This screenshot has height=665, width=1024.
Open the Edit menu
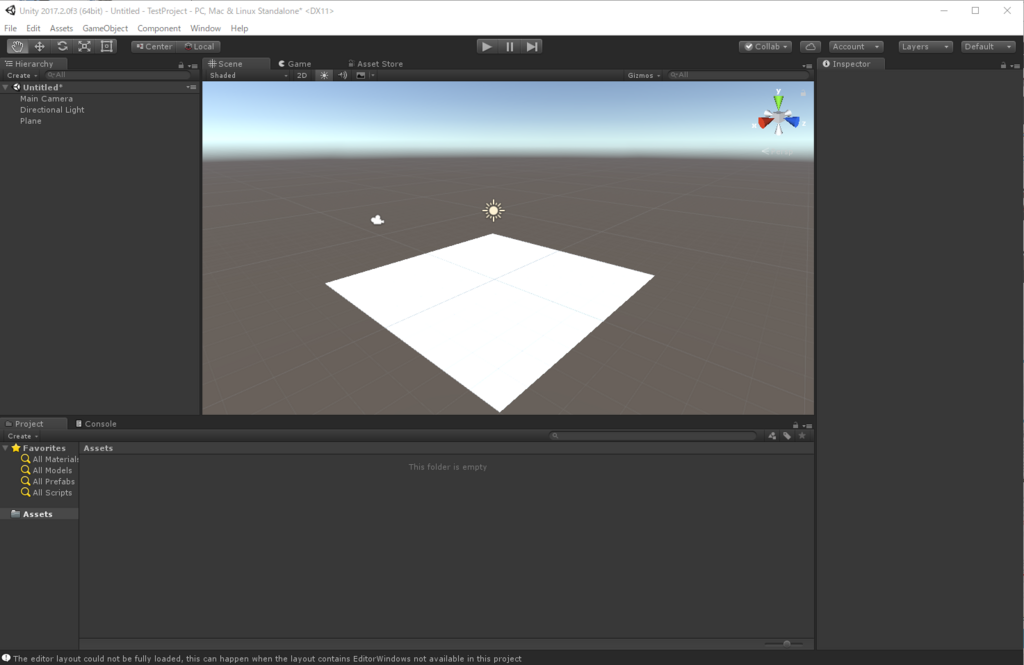click(x=33, y=28)
